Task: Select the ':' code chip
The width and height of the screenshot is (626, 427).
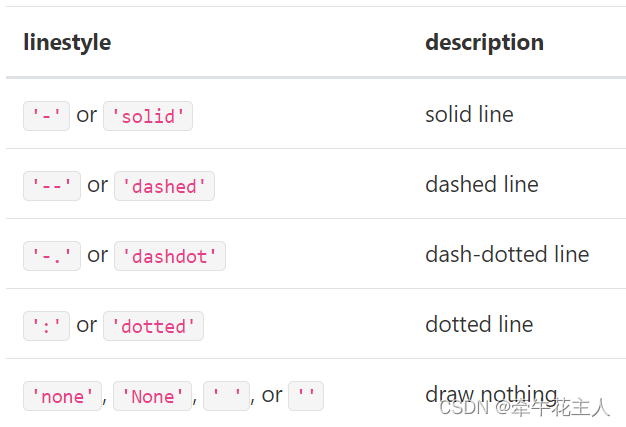Action: pyautogui.click(x=46, y=326)
